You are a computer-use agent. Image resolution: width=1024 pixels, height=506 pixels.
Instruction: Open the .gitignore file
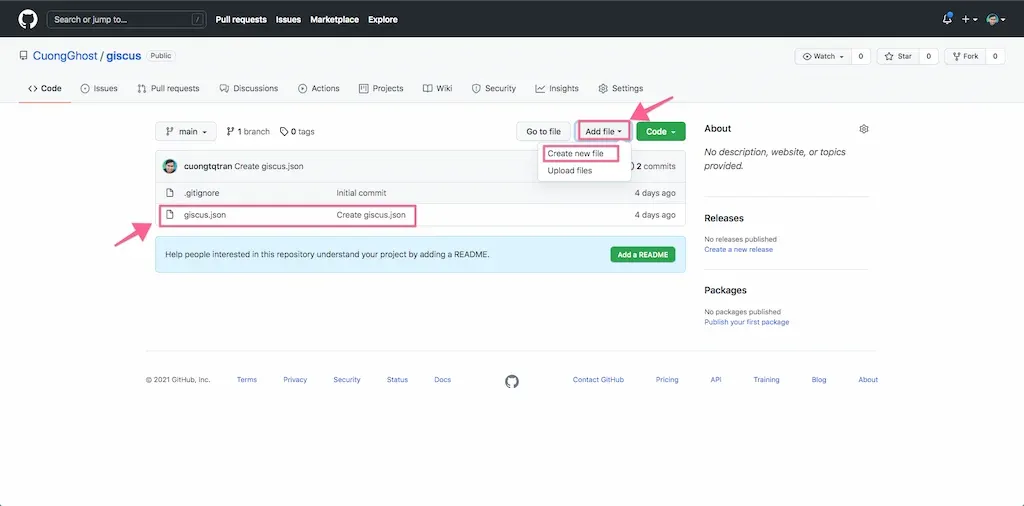point(202,193)
